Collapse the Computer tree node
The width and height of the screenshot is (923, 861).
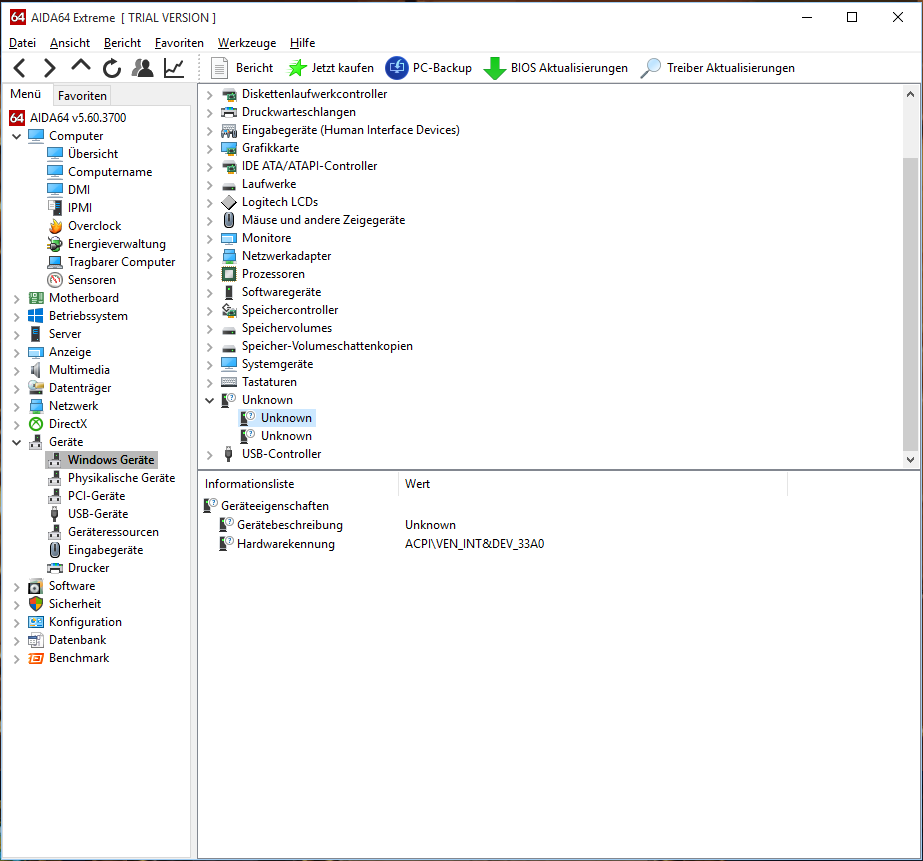click(x=16, y=136)
